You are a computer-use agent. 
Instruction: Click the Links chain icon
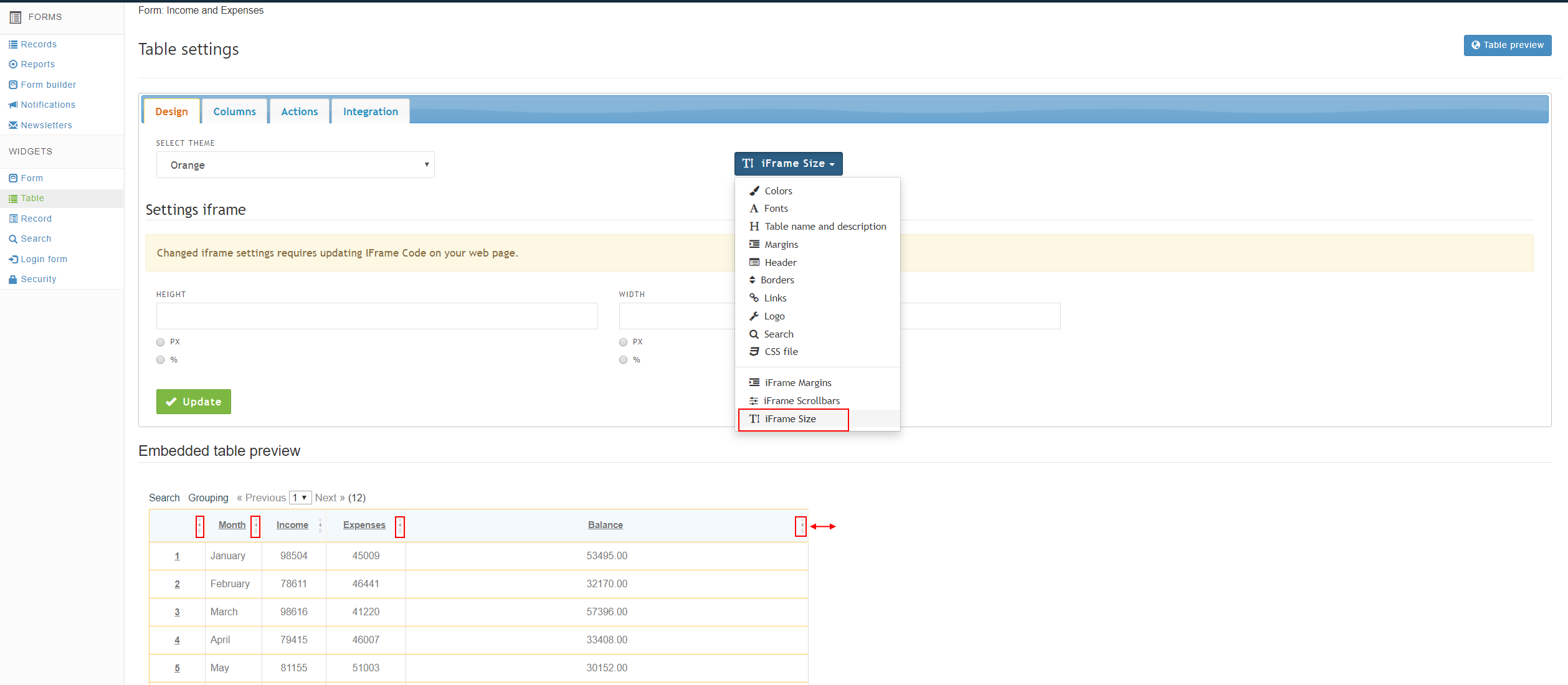pos(754,298)
